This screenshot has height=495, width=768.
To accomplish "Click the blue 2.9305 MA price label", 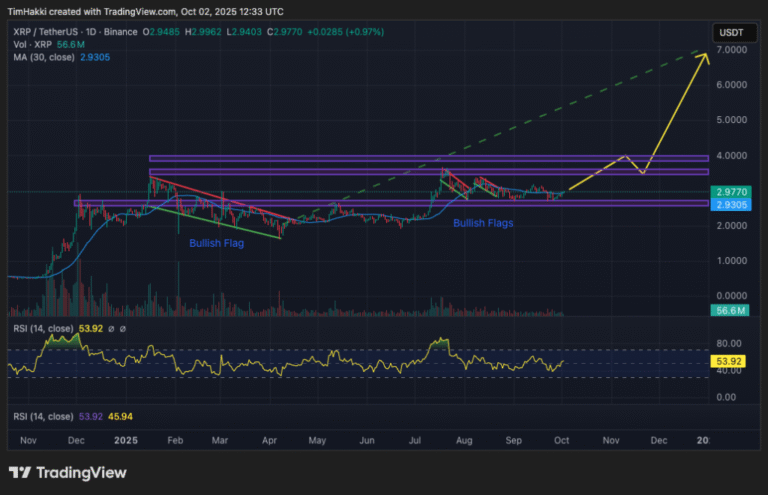I will [727, 205].
